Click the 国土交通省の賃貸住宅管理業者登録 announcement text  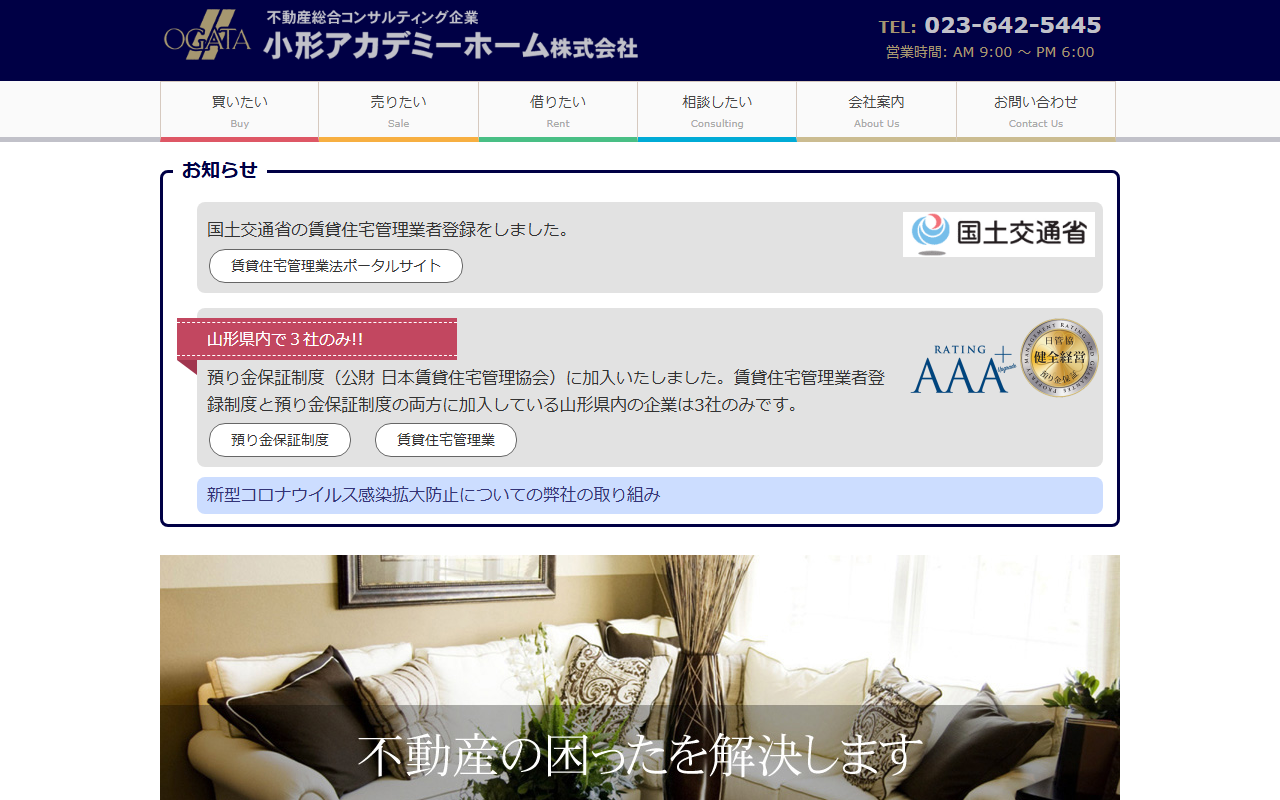(x=389, y=229)
